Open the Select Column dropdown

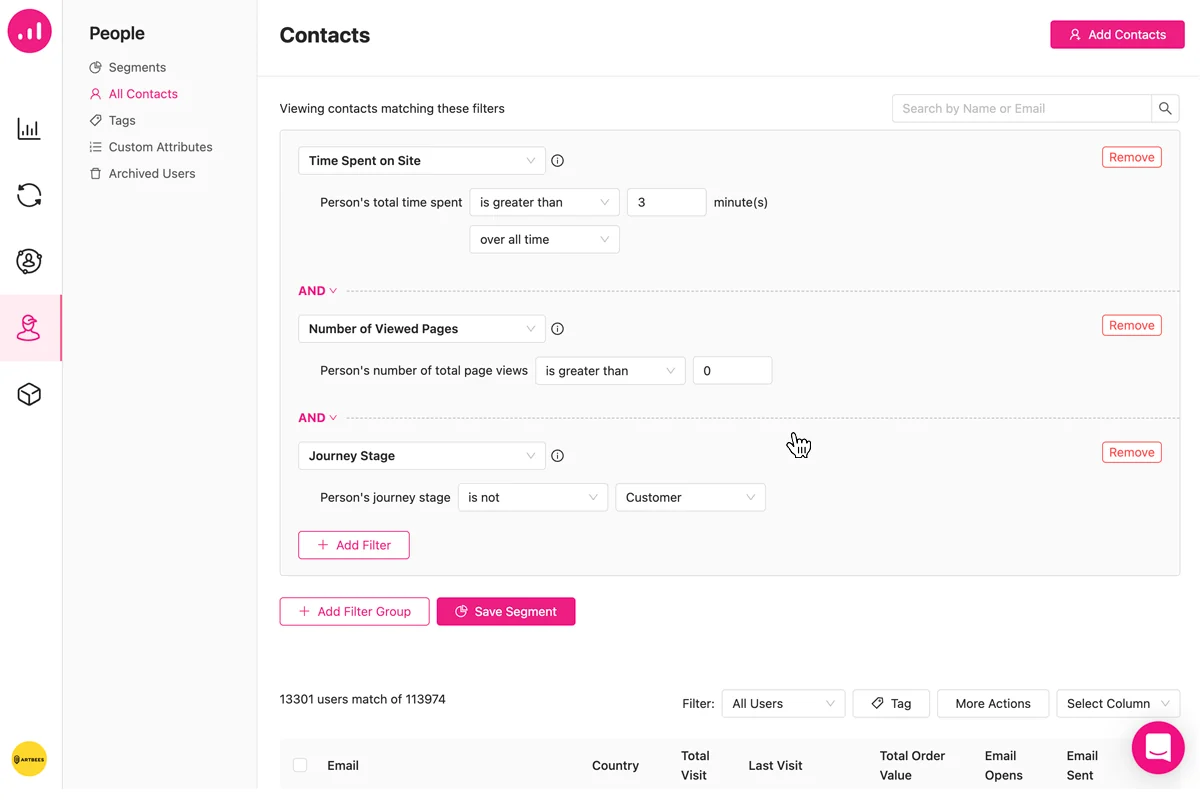1118,704
